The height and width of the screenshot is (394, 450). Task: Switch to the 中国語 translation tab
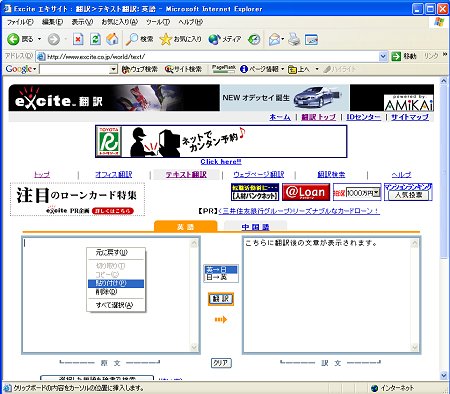click(255, 227)
